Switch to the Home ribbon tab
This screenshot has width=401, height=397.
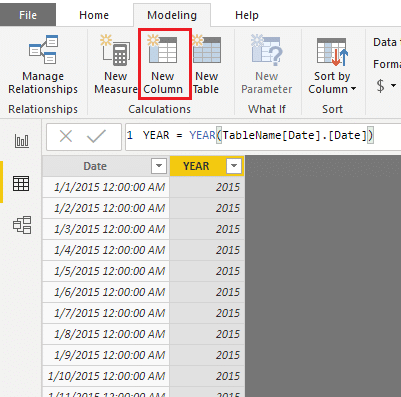(94, 15)
